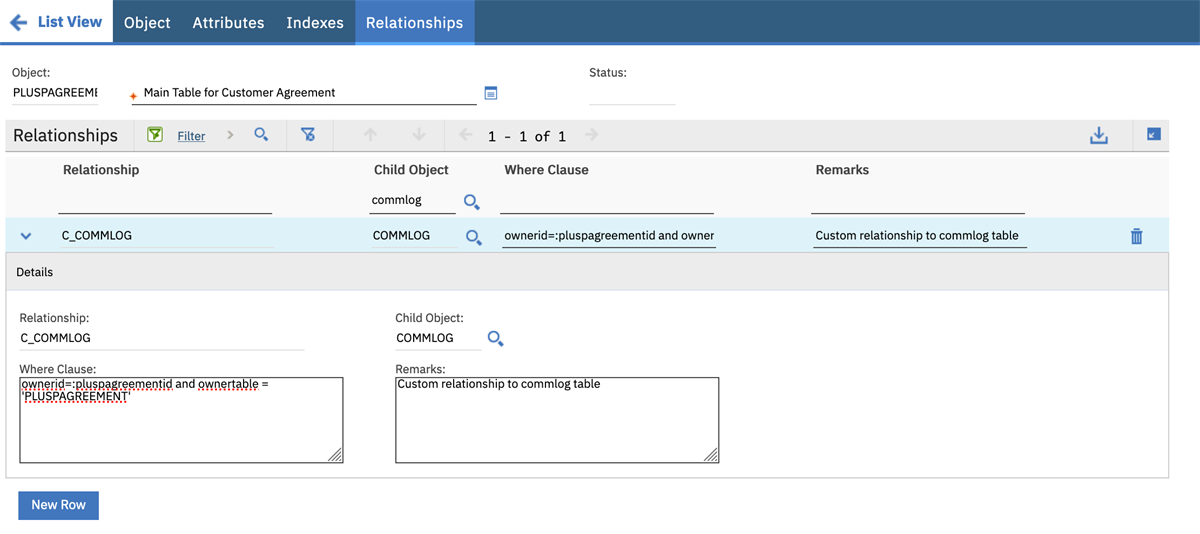Click the search magnifier in Relationships toolbar
This screenshot has height=534, width=1200.
point(261,135)
